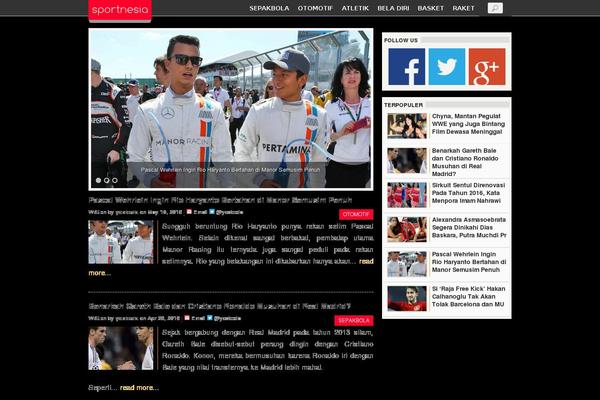This screenshot has height=400, width=600.
Task: Open Sirkuit Sentul Direnovasi popular link
Action: pyautogui.click(x=468, y=193)
